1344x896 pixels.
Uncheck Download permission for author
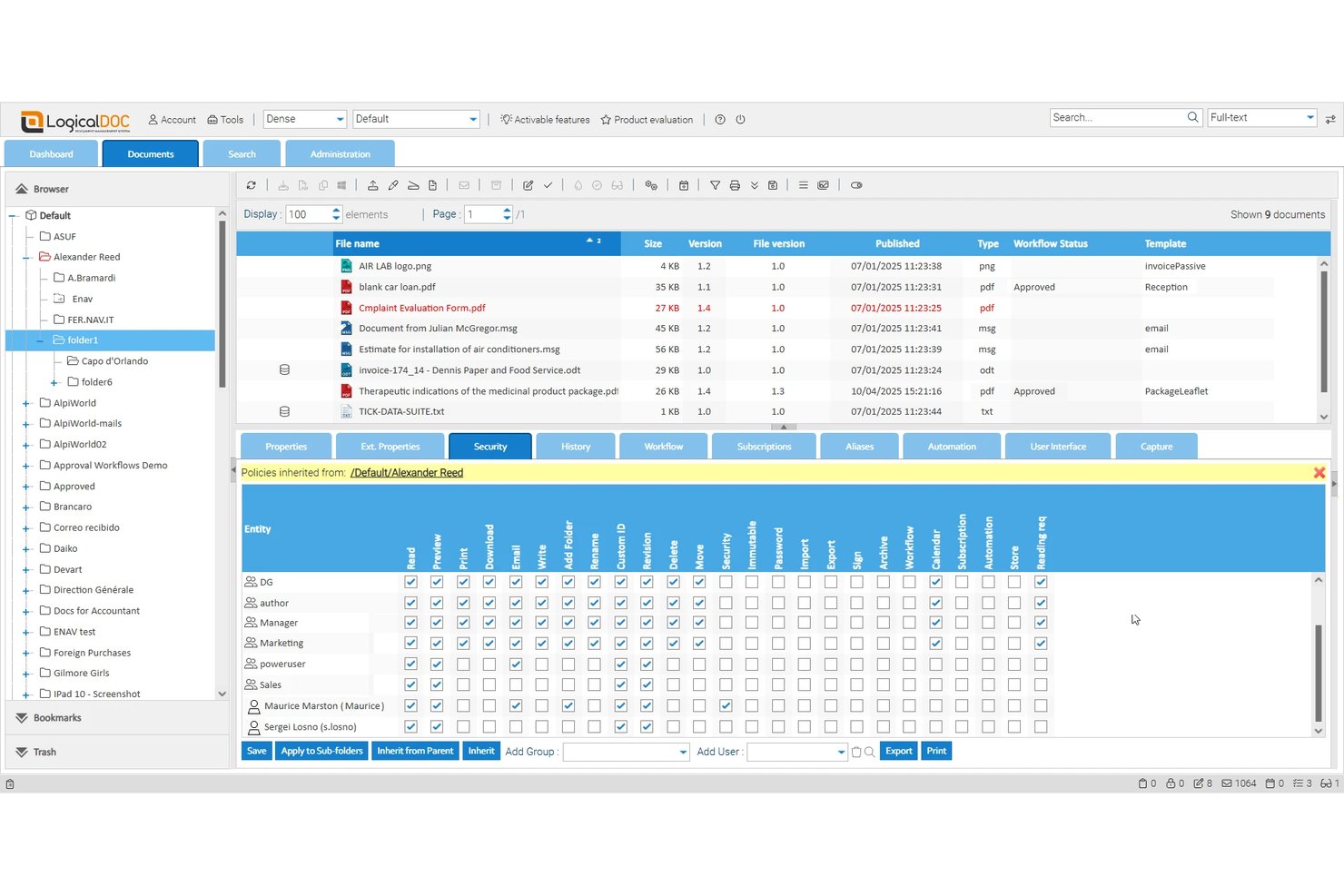pyautogui.click(x=489, y=603)
